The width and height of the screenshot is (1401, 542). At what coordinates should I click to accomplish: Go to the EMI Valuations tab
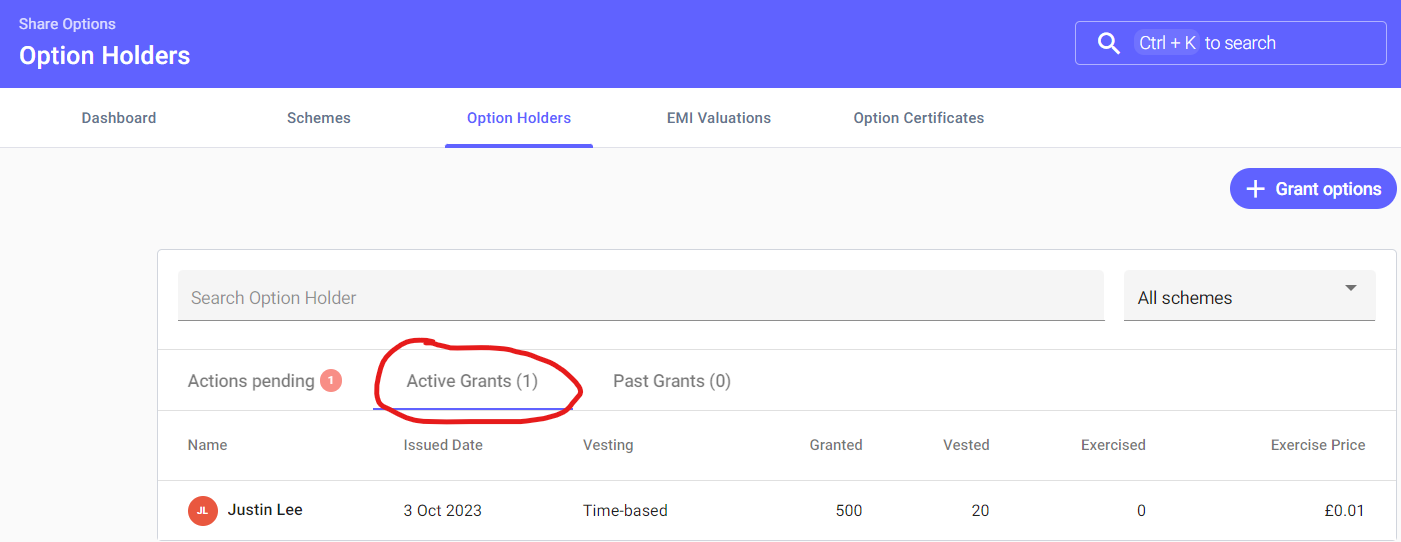point(718,118)
